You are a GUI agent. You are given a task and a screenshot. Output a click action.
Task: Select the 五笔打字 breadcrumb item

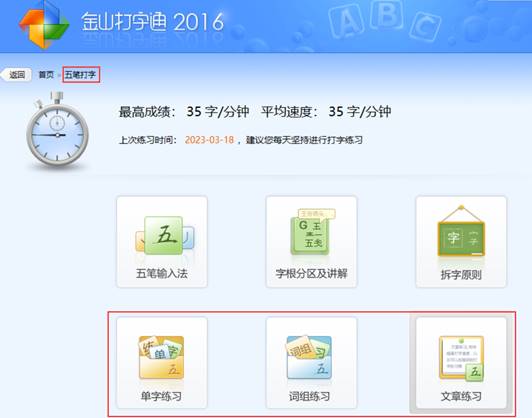point(81,75)
